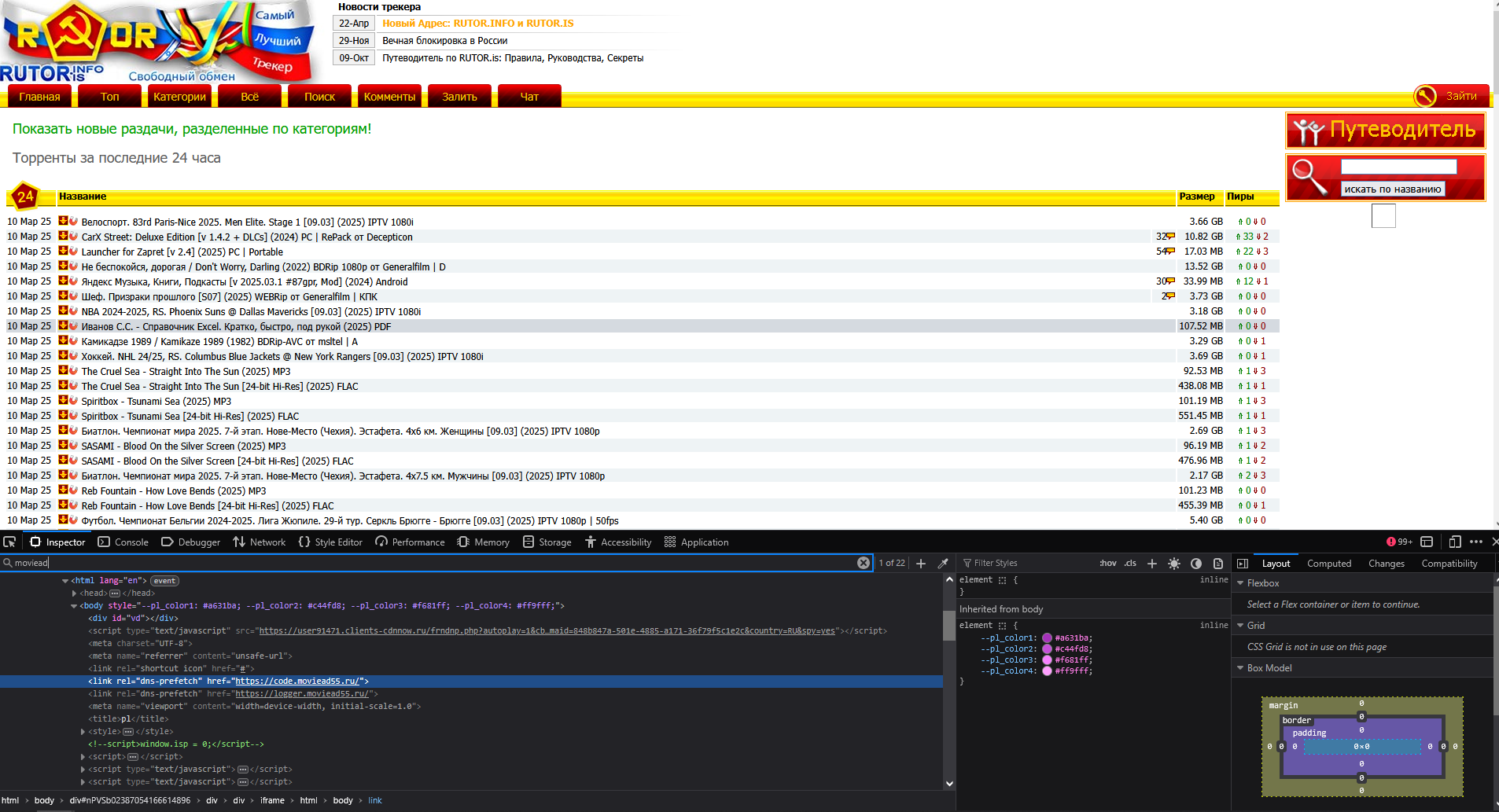Expand ellipsis badge inside style node
The width and height of the screenshot is (1499, 812).
point(128,732)
